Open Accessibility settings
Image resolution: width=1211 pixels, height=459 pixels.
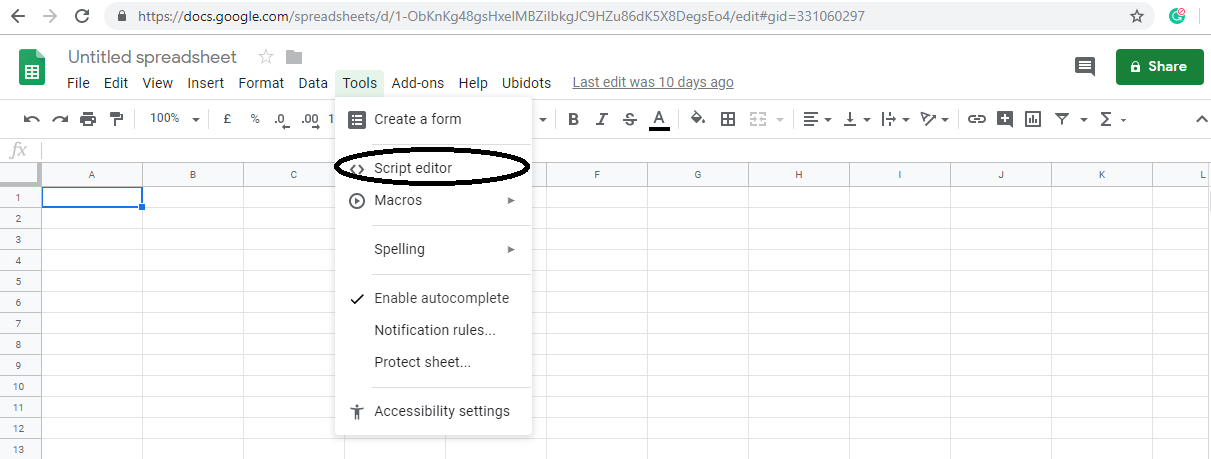(433, 411)
